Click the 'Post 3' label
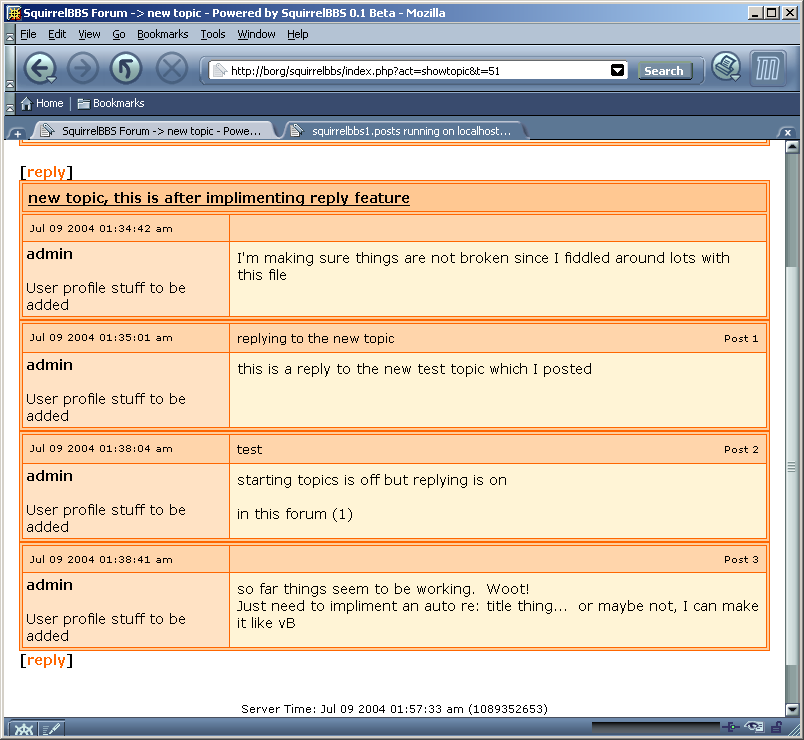 741,559
